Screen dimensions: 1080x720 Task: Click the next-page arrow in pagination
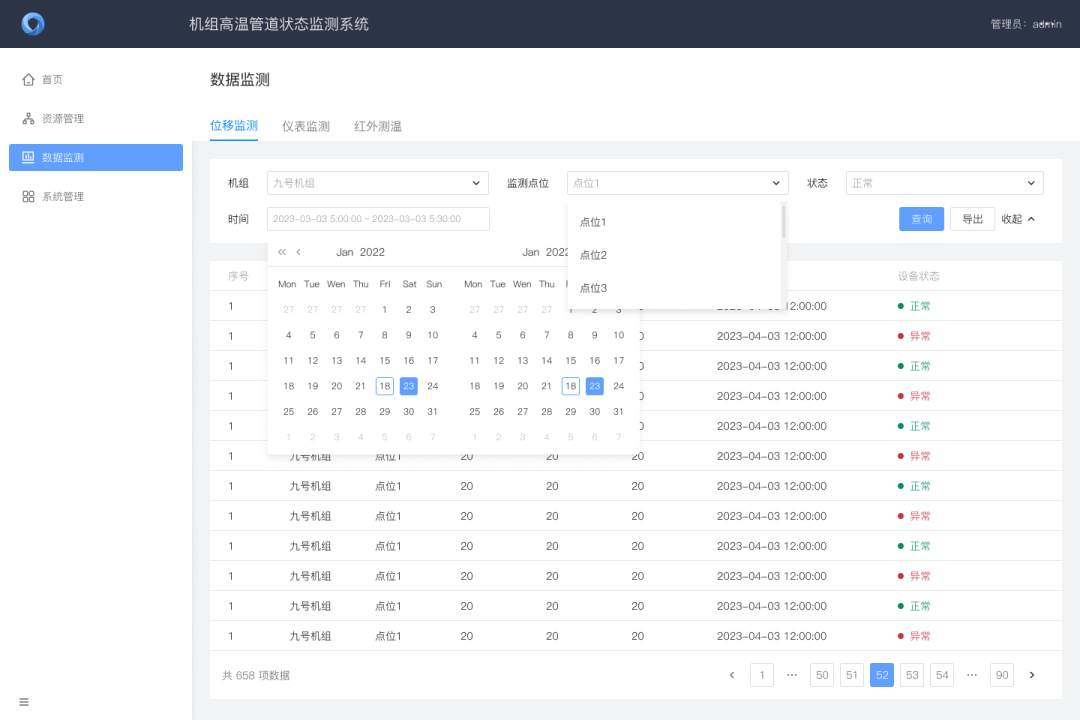1031,674
